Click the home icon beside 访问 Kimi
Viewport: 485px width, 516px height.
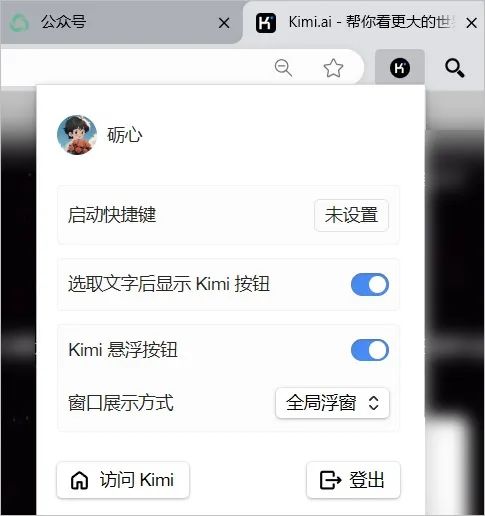pos(79,480)
